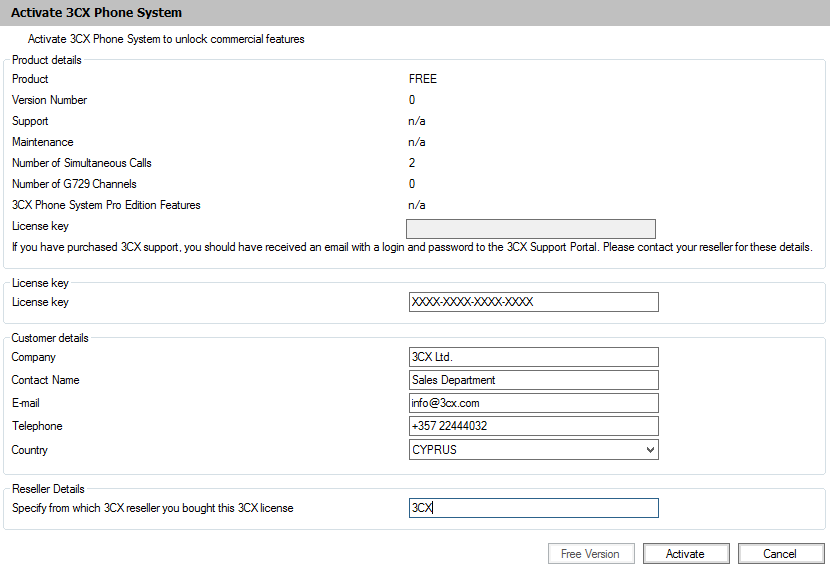Click the E-mail field with info@3cx.com
The image size is (830, 568).
click(534, 403)
